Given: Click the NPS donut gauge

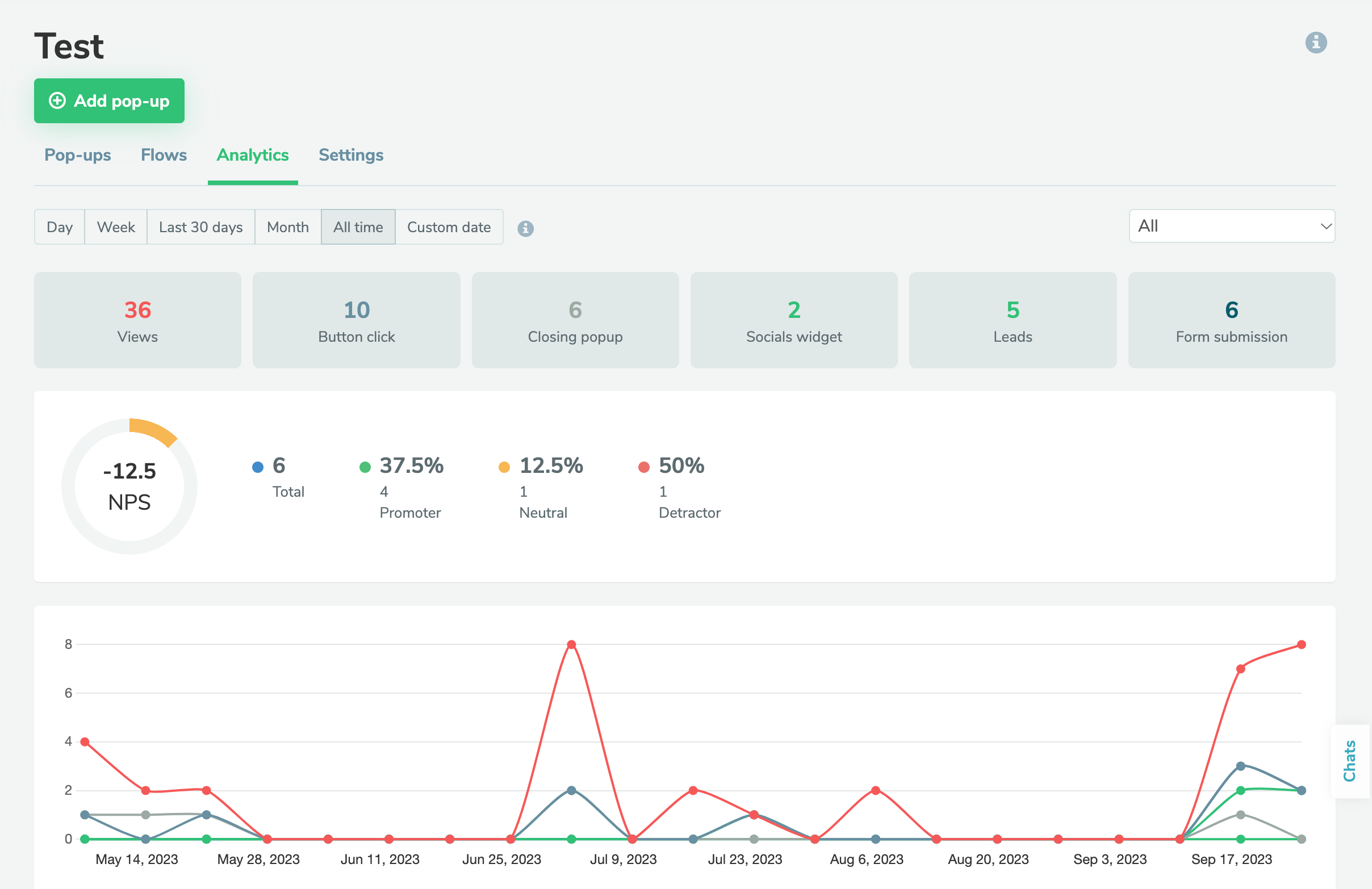Looking at the screenshot, I should [x=129, y=486].
